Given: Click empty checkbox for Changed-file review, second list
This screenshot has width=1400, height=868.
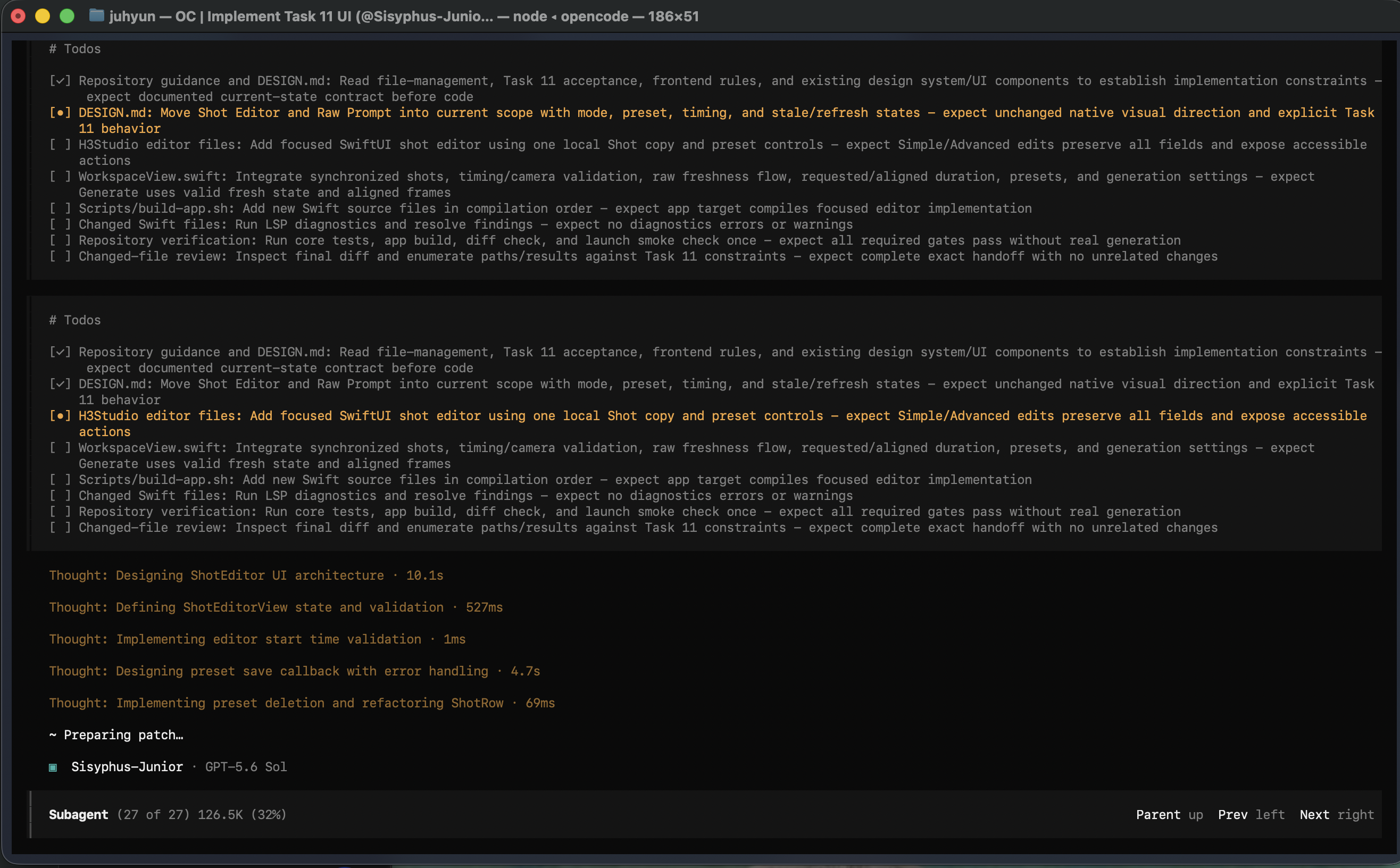Looking at the screenshot, I should (60, 528).
